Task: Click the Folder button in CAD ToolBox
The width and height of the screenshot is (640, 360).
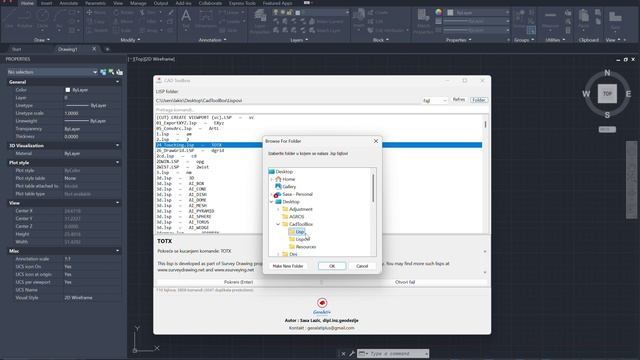Action: (x=479, y=100)
